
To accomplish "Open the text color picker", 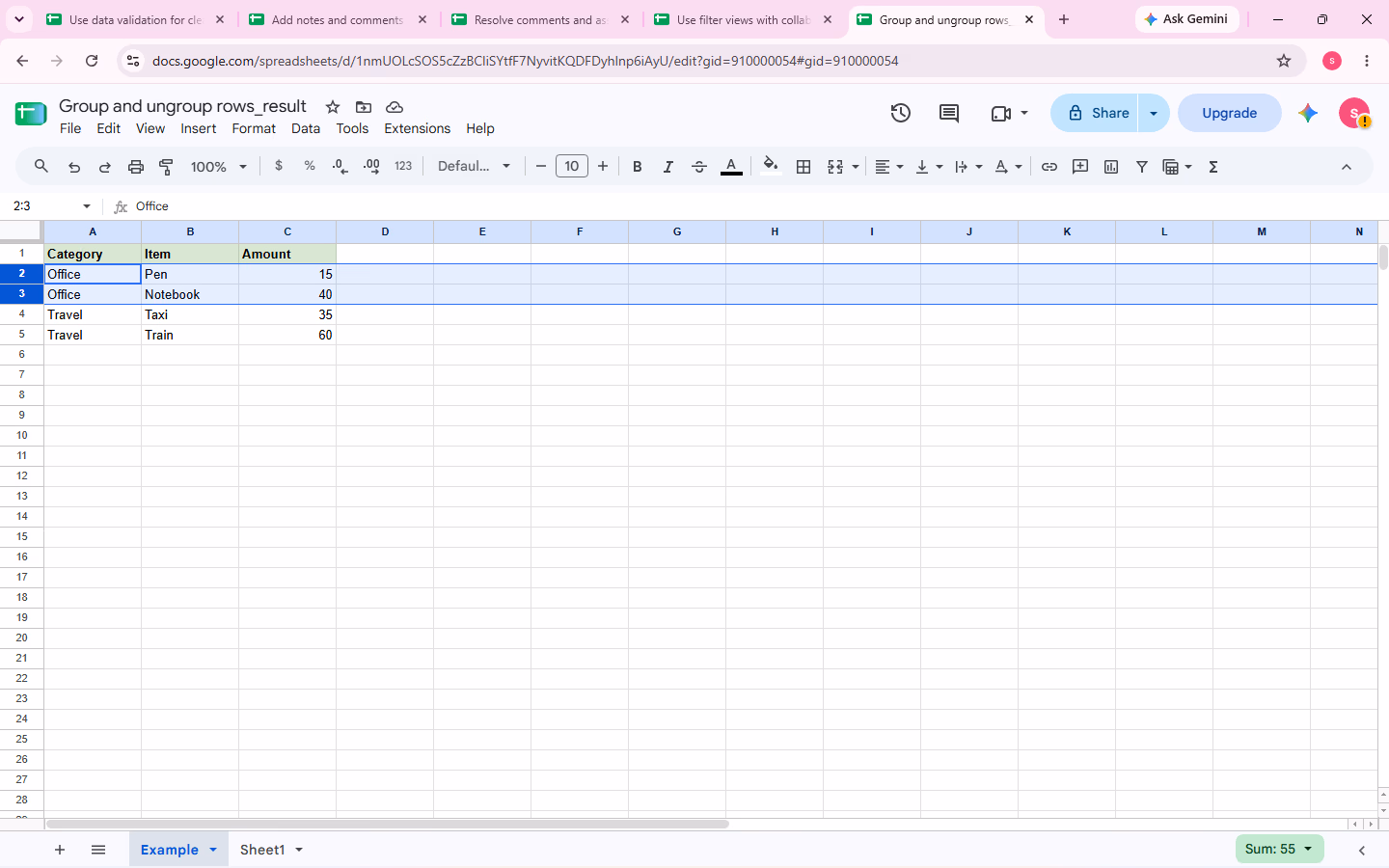I will [x=732, y=167].
